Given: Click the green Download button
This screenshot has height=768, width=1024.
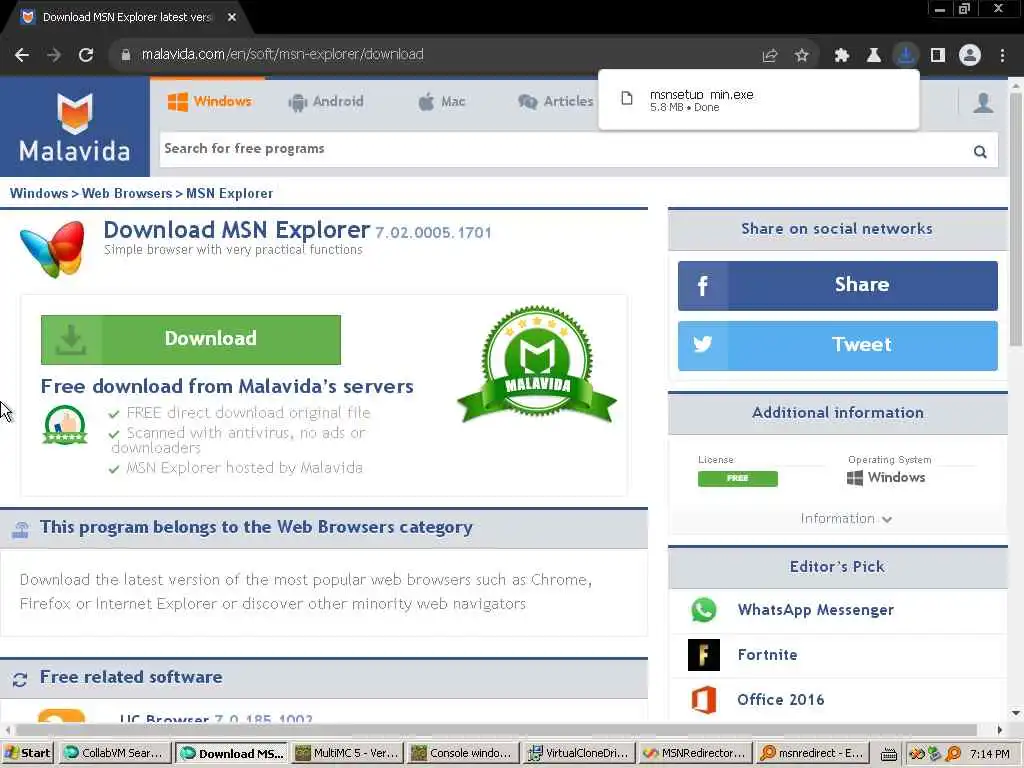Looking at the screenshot, I should (x=191, y=340).
